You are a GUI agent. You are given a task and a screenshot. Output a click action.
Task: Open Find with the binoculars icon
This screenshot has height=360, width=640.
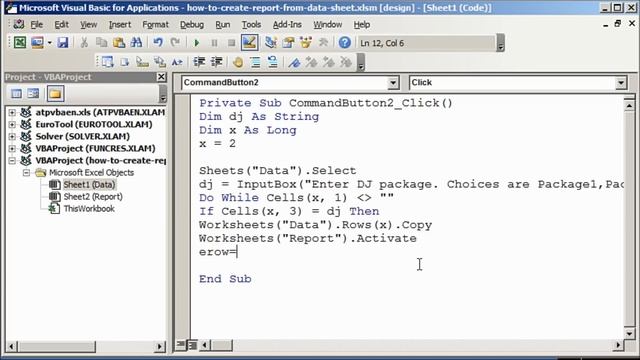(x=136, y=42)
